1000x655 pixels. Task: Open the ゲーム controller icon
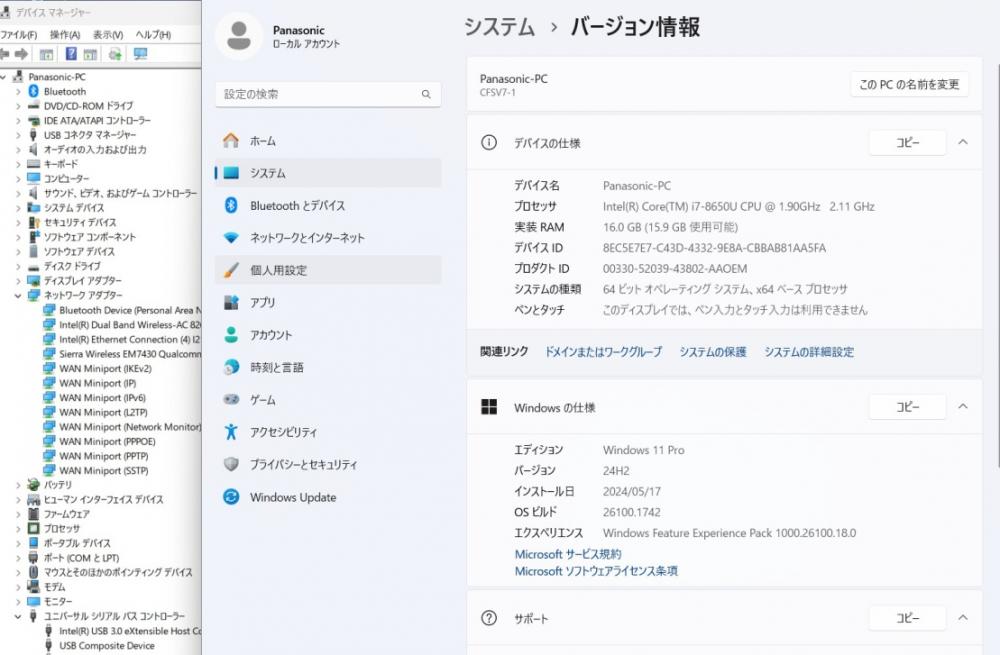(x=231, y=400)
